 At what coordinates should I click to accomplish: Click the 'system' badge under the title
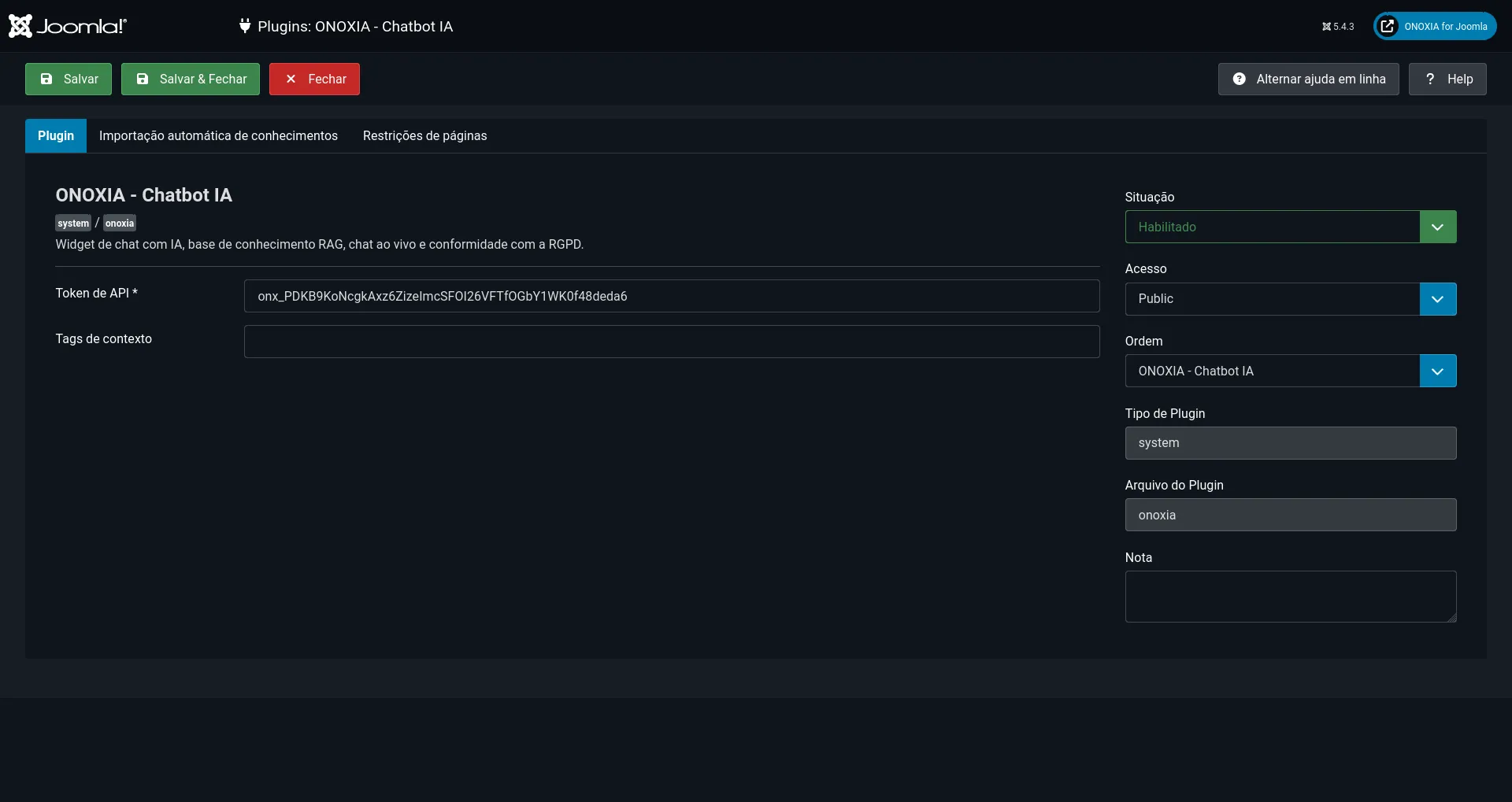point(73,224)
